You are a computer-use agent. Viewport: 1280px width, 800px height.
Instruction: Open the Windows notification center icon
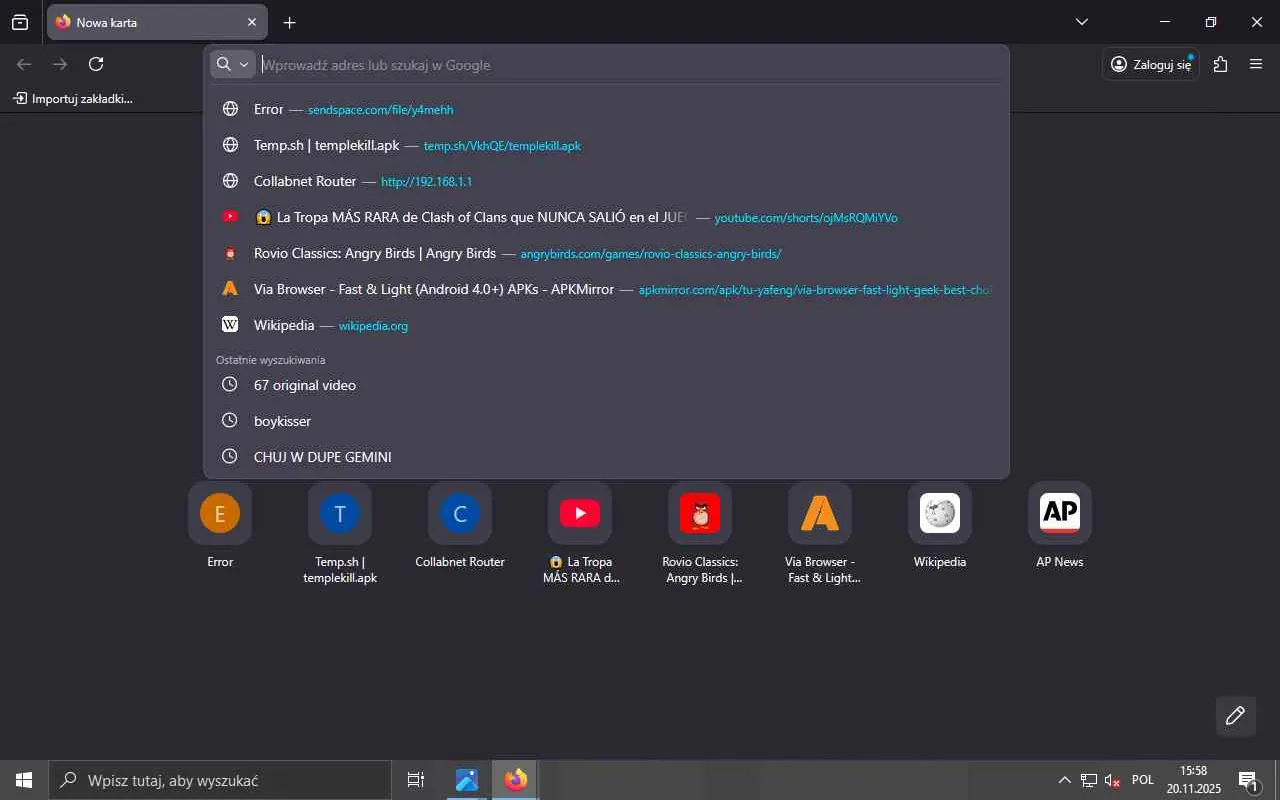tap(1248, 780)
